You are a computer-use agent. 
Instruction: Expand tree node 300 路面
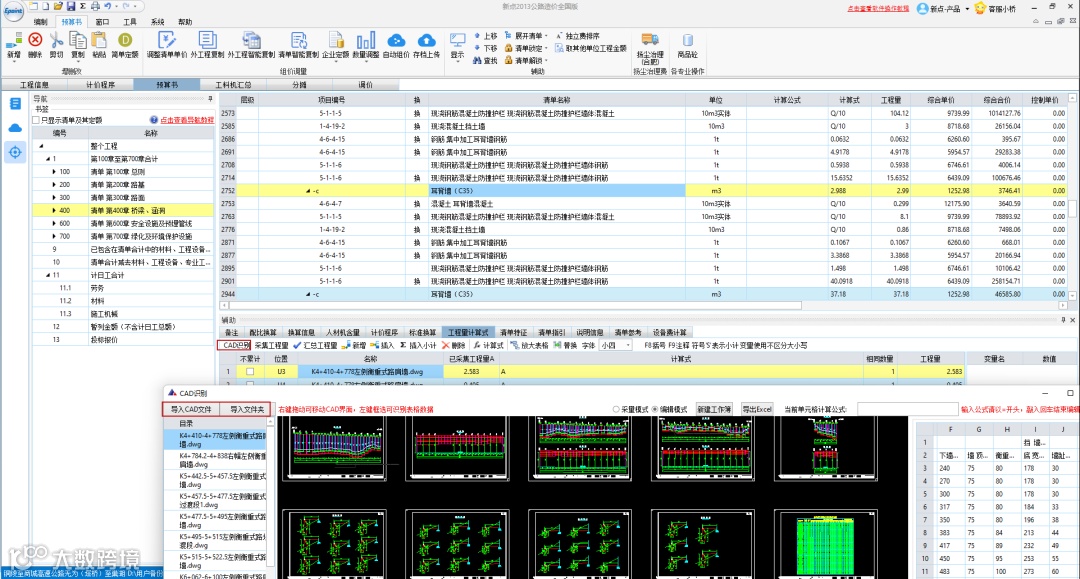pos(54,198)
